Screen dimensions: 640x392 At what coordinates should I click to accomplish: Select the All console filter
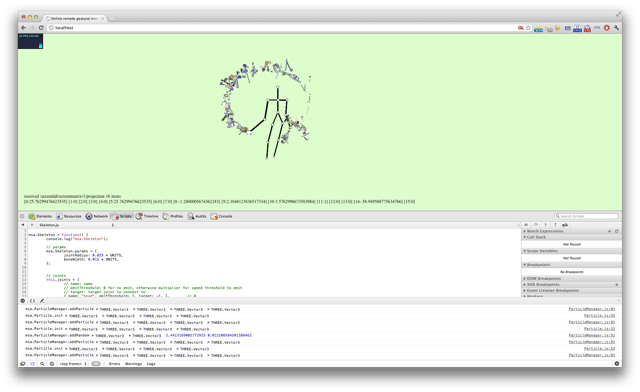pyautogui.click(x=96, y=363)
